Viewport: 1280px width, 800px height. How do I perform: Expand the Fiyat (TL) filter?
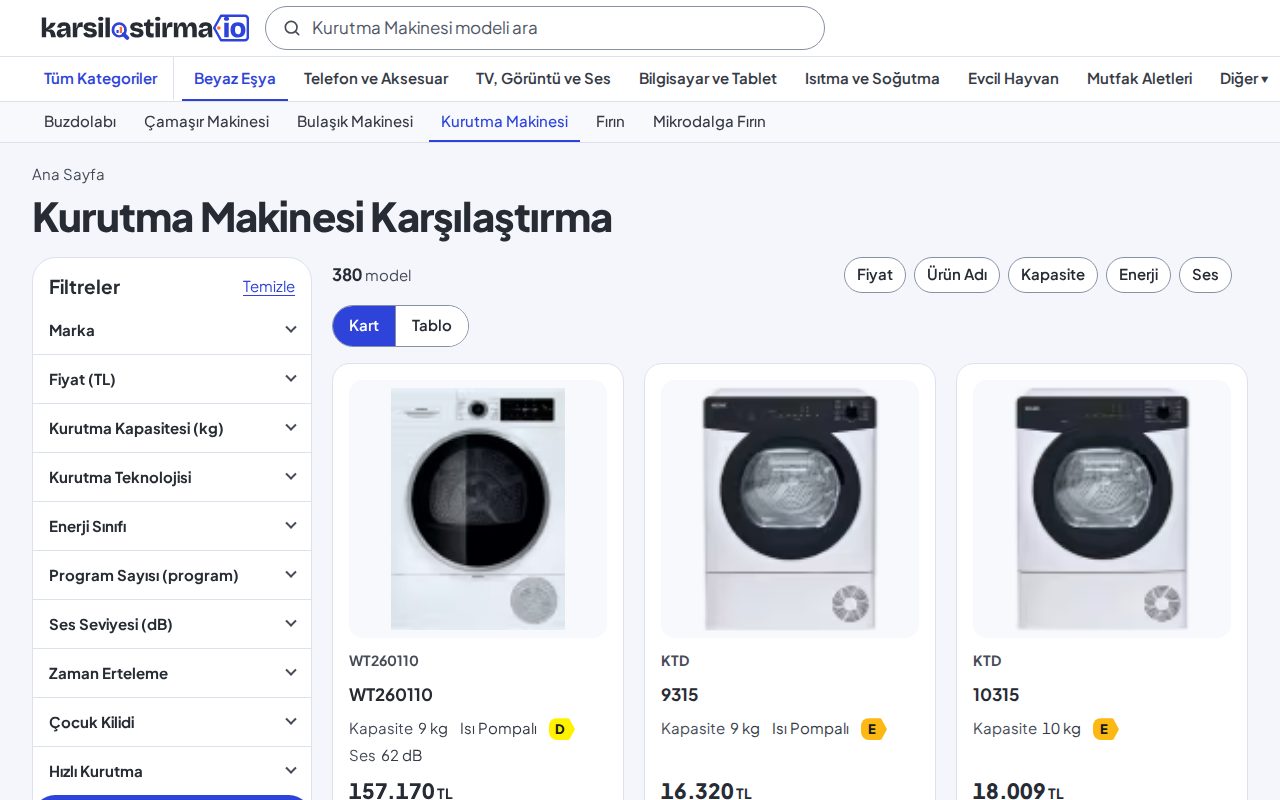click(172, 379)
